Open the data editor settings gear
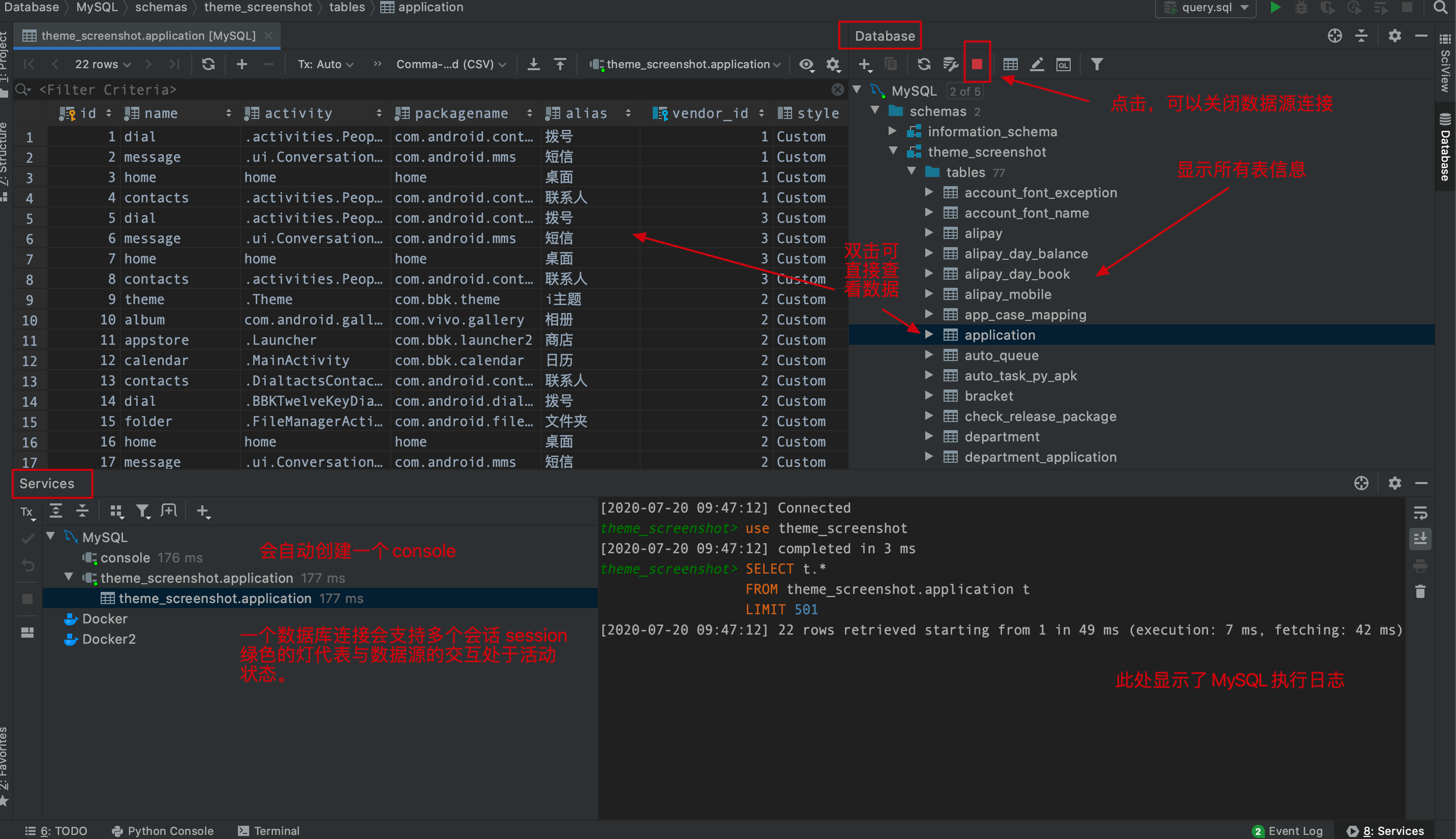 click(833, 65)
